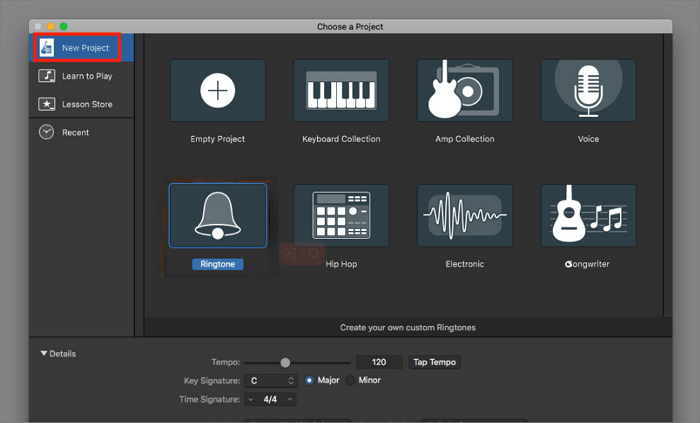Decrease Time Signature with left chevron

point(251,399)
